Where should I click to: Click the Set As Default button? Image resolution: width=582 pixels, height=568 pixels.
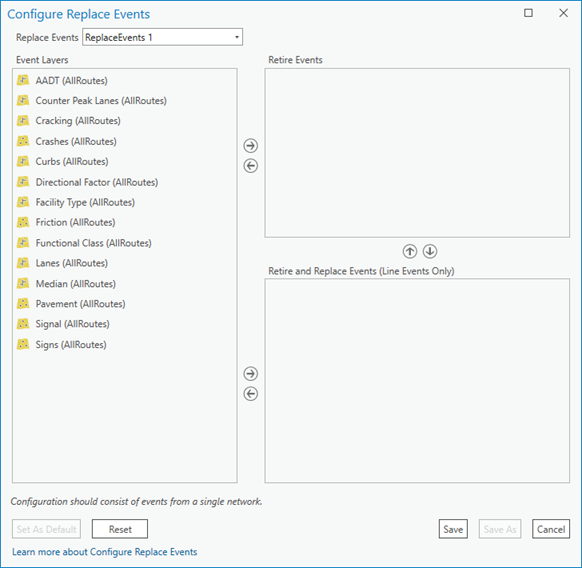pyautogui.click(x=46, y=529)
